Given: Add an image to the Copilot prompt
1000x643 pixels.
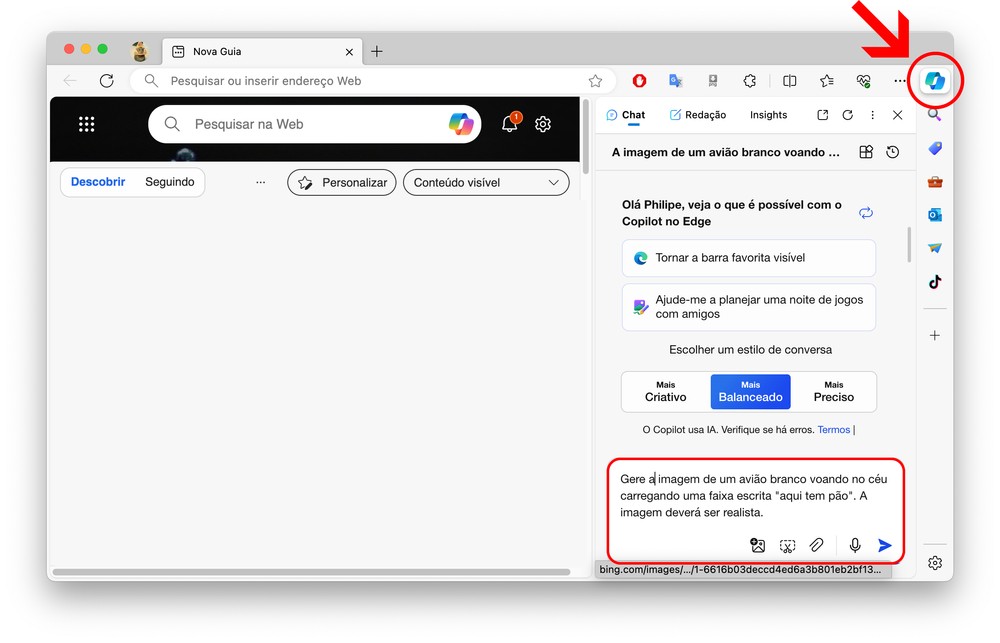Looking at the screenshot, I should click(757, 545).
